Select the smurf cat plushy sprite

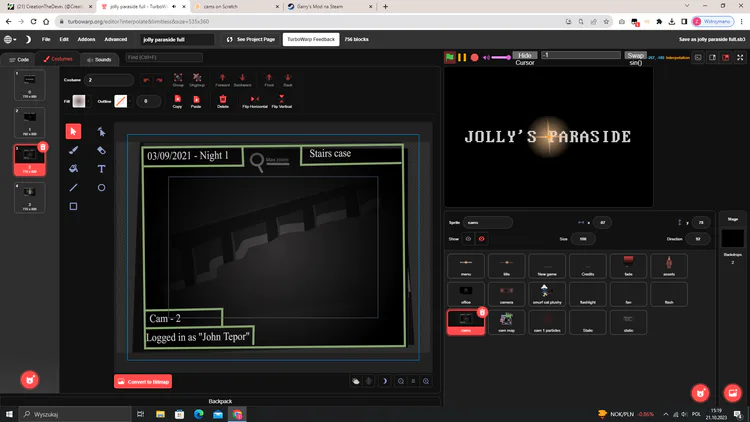pos(547,294)
